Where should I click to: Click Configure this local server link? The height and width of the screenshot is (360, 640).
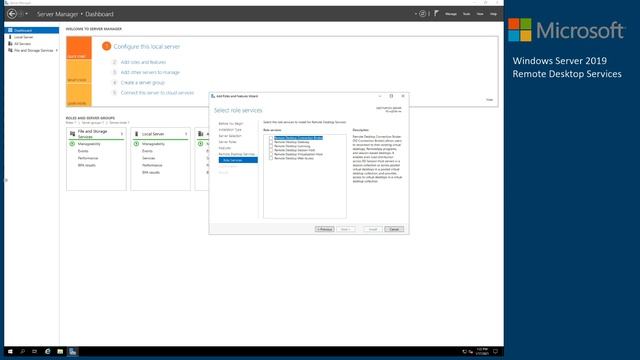[147, 47]
